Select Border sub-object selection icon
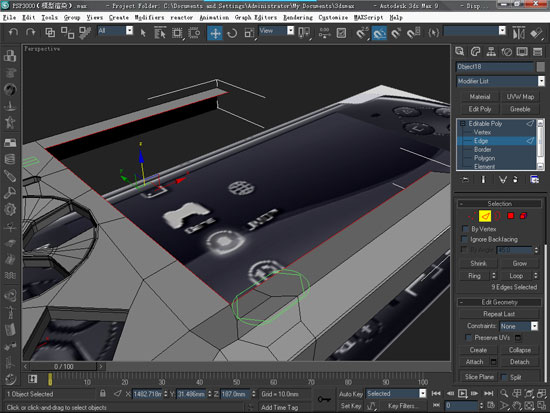The height and width of the screenshot is (413, 550). click(x=497, y=216)
